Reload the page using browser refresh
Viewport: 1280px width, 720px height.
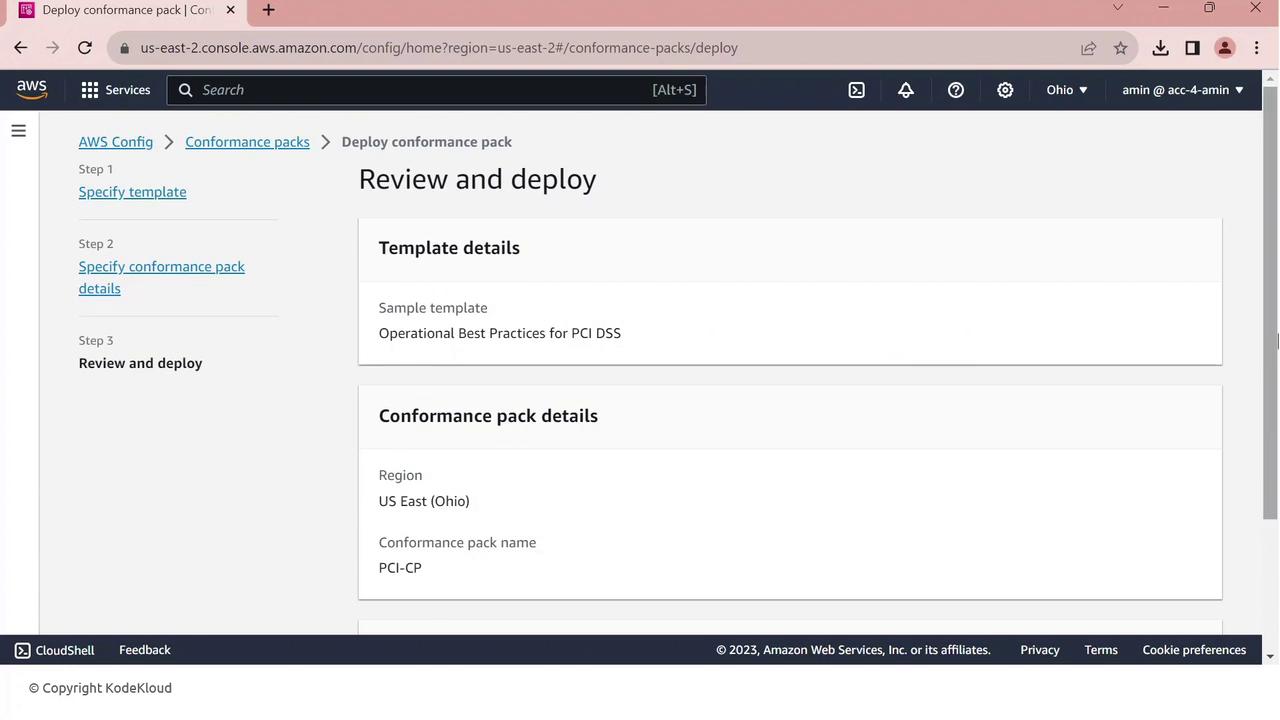[85, 48]
